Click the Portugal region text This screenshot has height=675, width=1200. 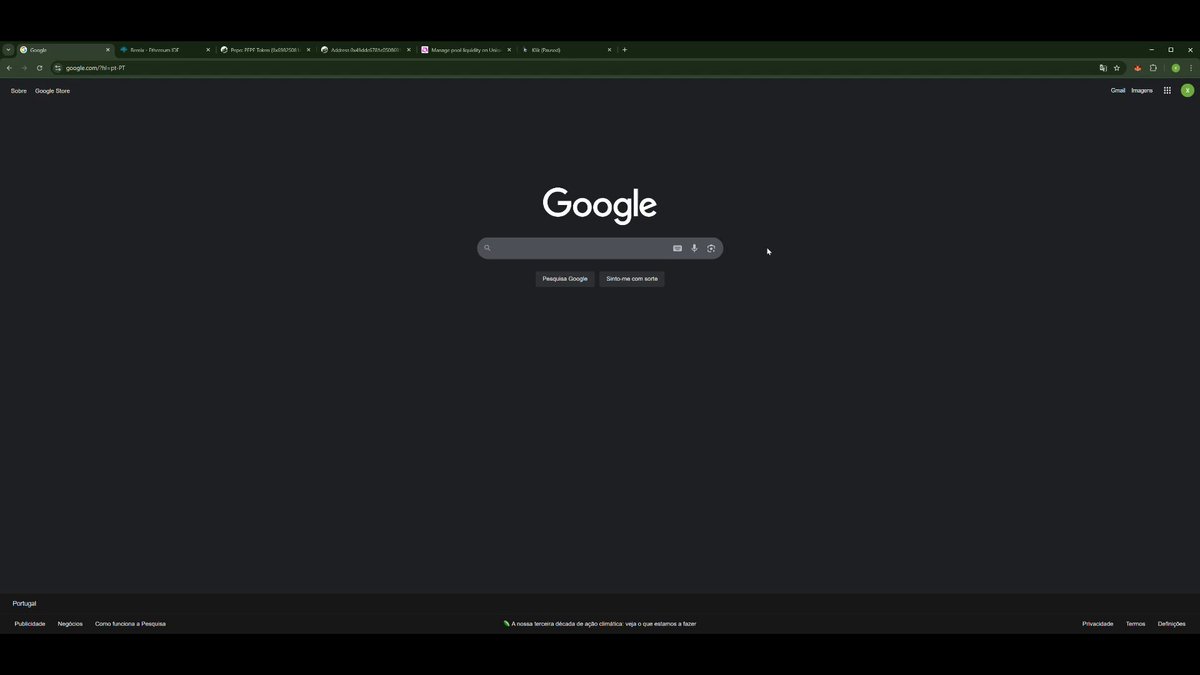[24, 604]
